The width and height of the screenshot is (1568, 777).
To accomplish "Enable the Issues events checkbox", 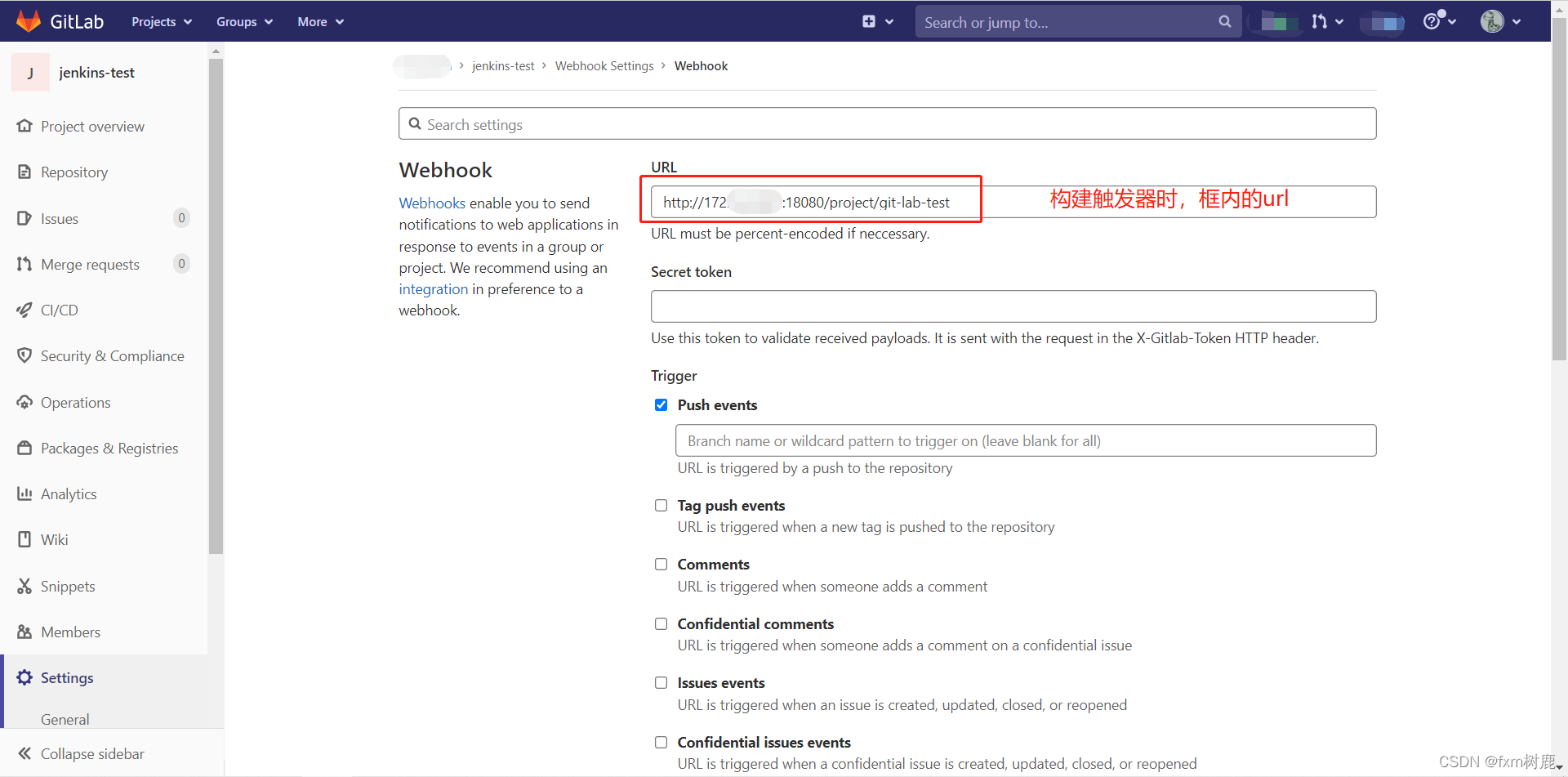I will coord(661,683).
